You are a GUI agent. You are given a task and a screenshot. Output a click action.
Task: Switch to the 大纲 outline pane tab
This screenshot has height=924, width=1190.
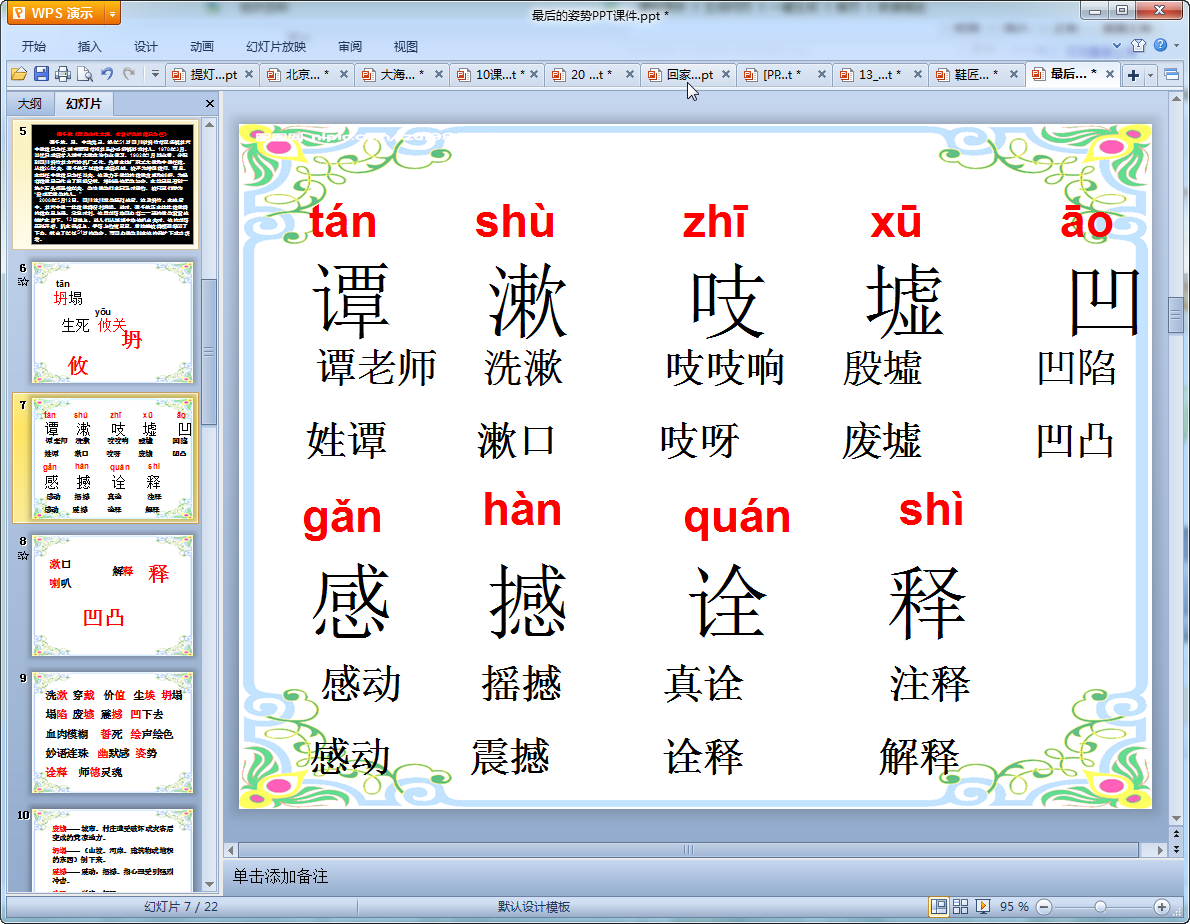[30, 103]
